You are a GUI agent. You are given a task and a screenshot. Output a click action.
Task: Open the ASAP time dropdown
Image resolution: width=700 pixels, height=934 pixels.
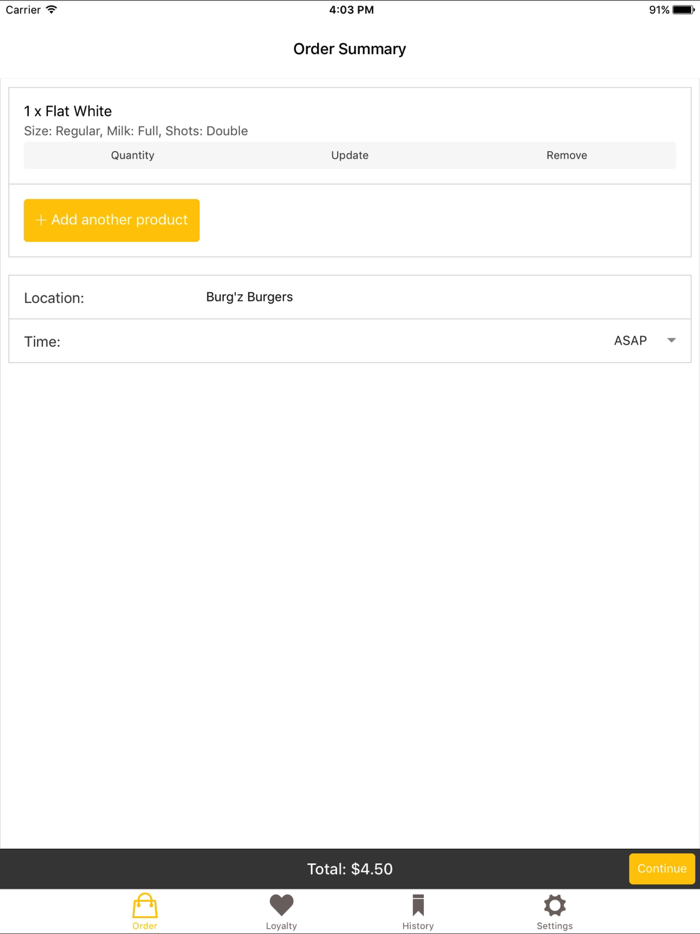click(630, 340)
